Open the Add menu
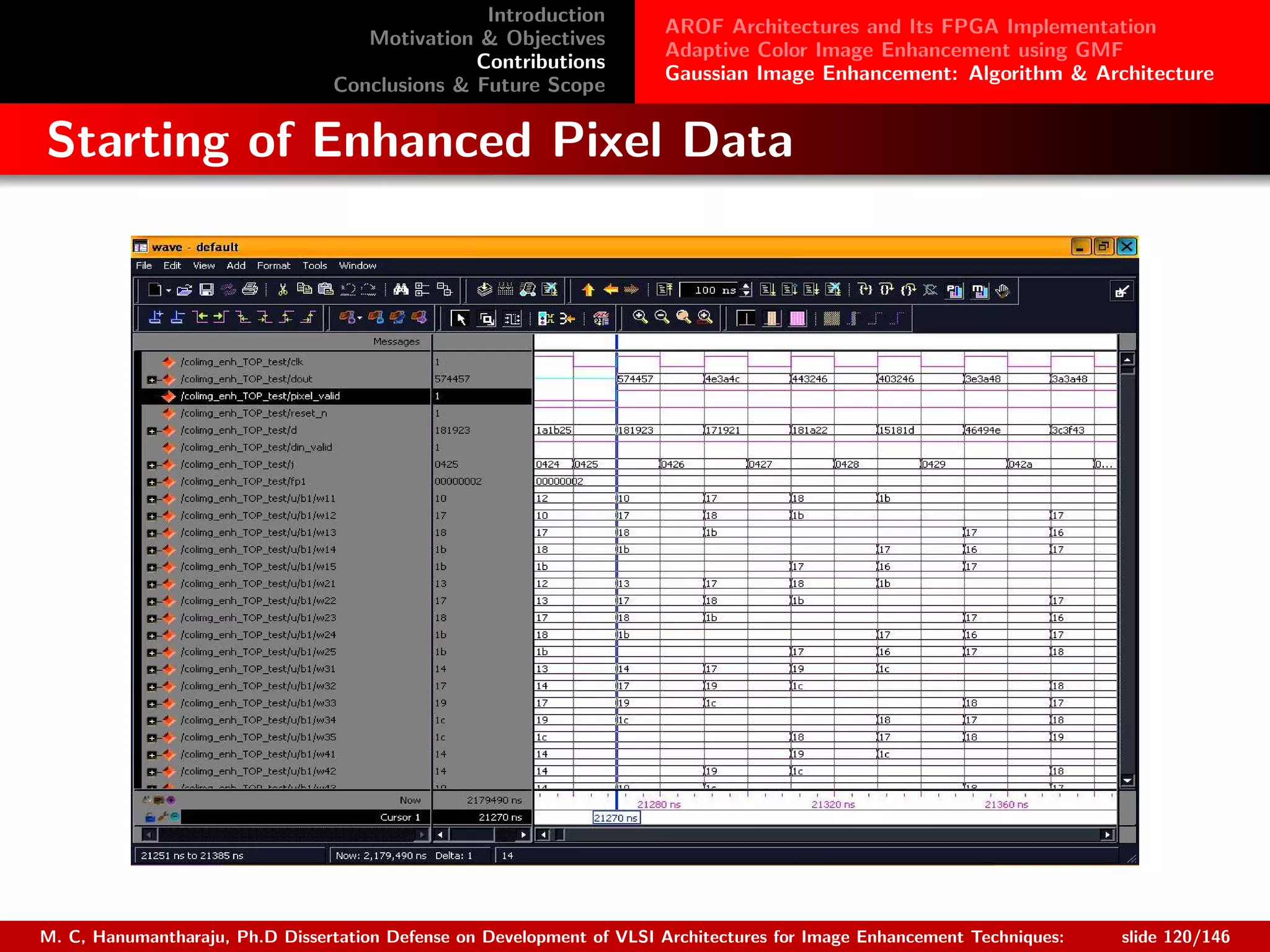Viewport: 1270px width, 952px height. pyautogui.click(x=236, y=265)
